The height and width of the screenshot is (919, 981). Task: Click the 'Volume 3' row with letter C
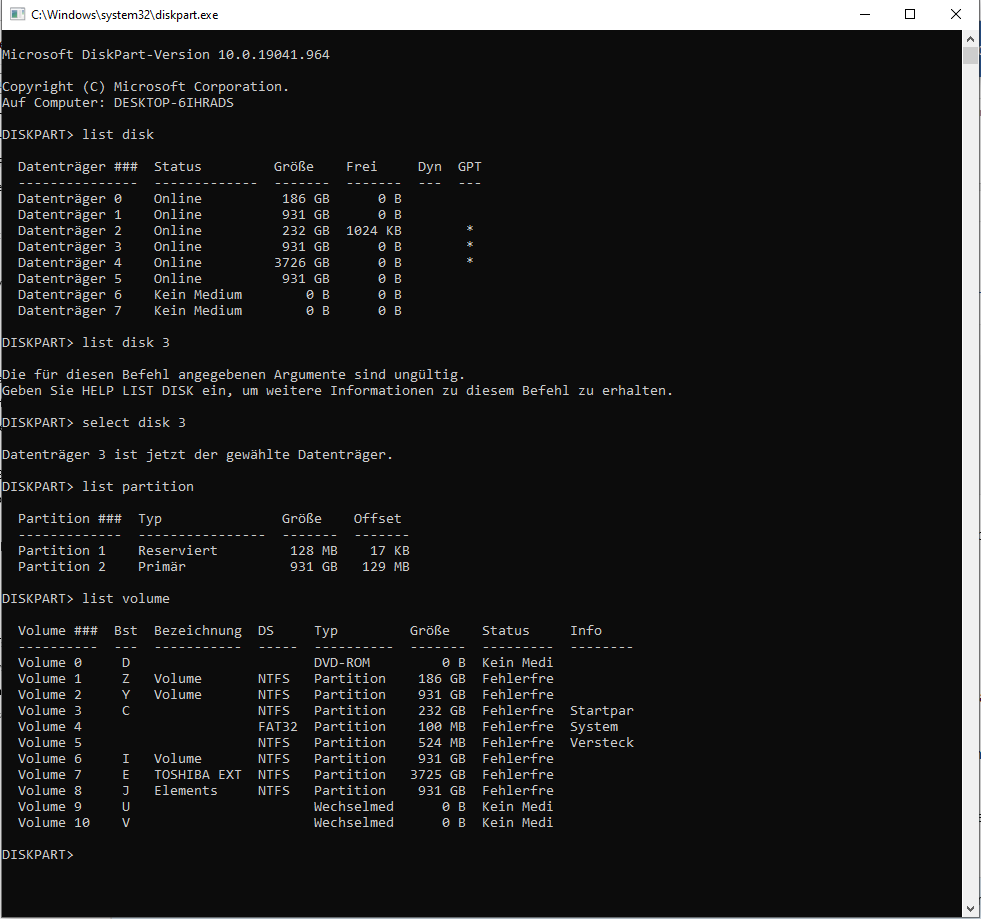(325, 711)
